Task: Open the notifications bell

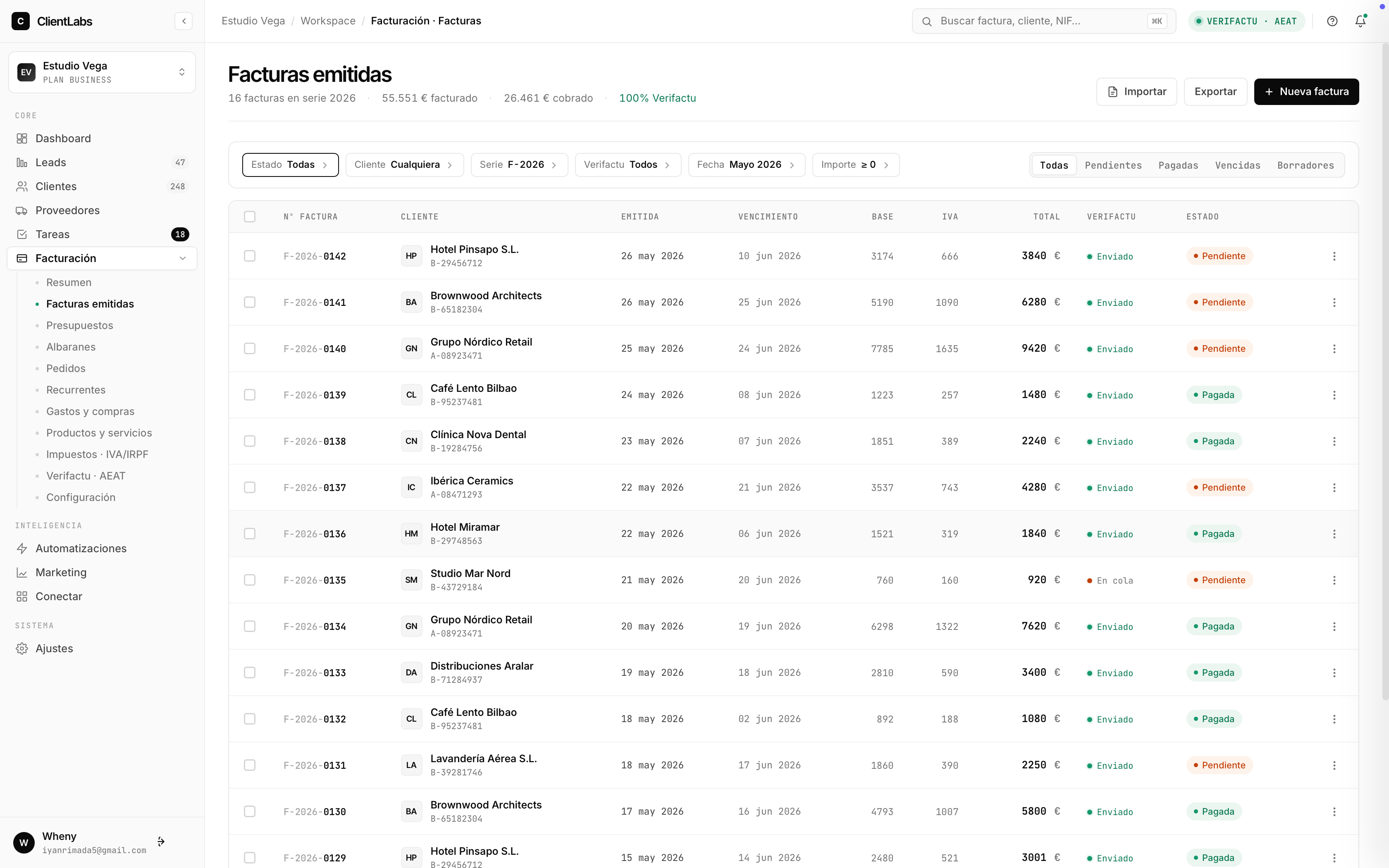Action: coord(1360,21)
